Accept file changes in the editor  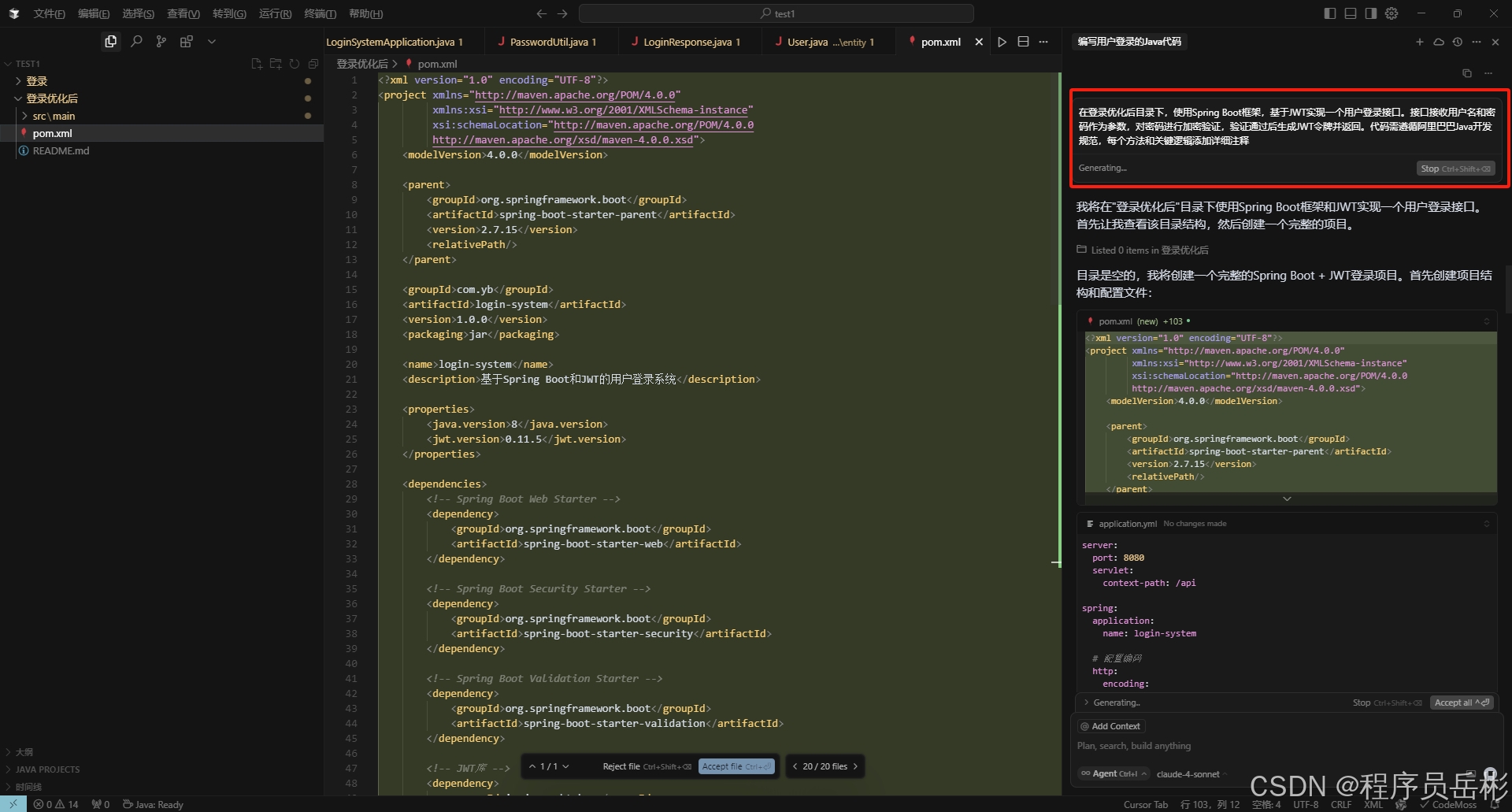click(736, 766)
